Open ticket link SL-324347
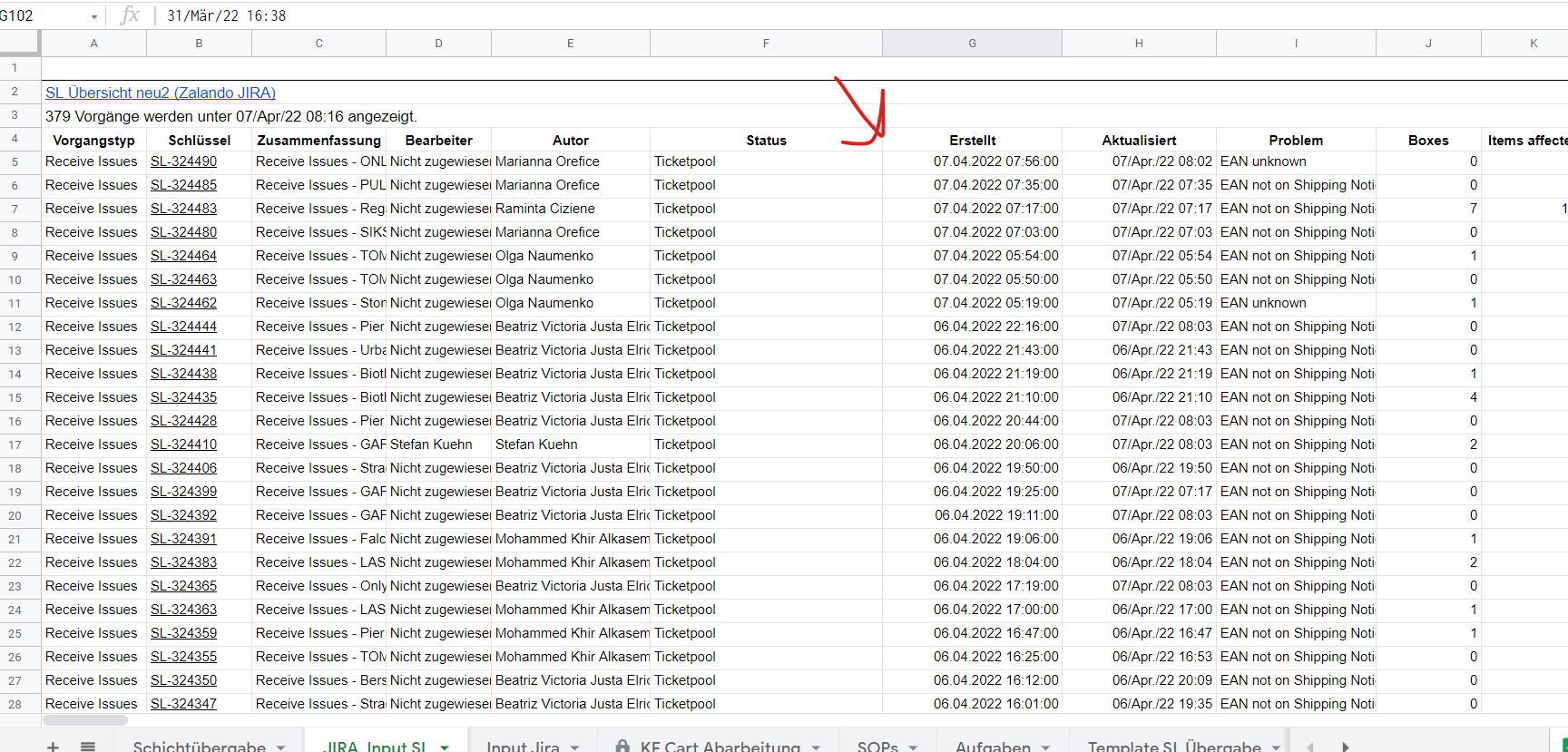1568x752 pixels. pos(183,704)
